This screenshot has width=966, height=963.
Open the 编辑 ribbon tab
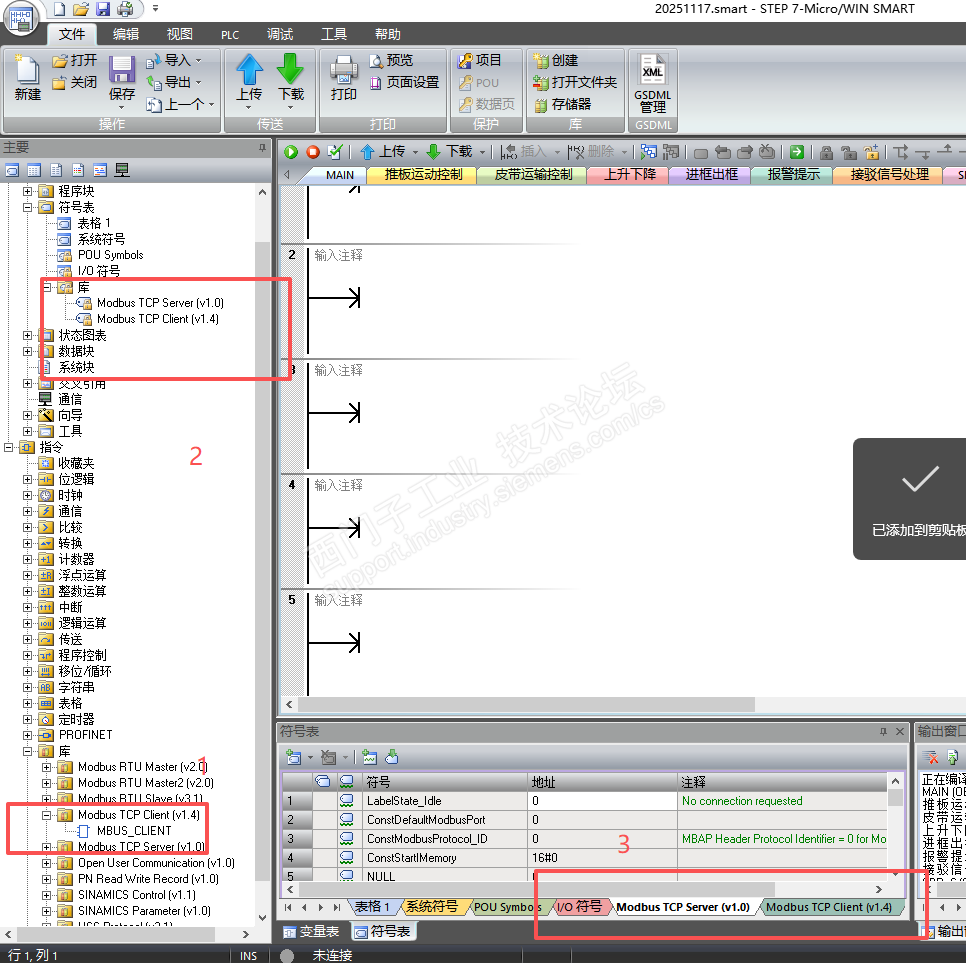[x=126, y=35]
